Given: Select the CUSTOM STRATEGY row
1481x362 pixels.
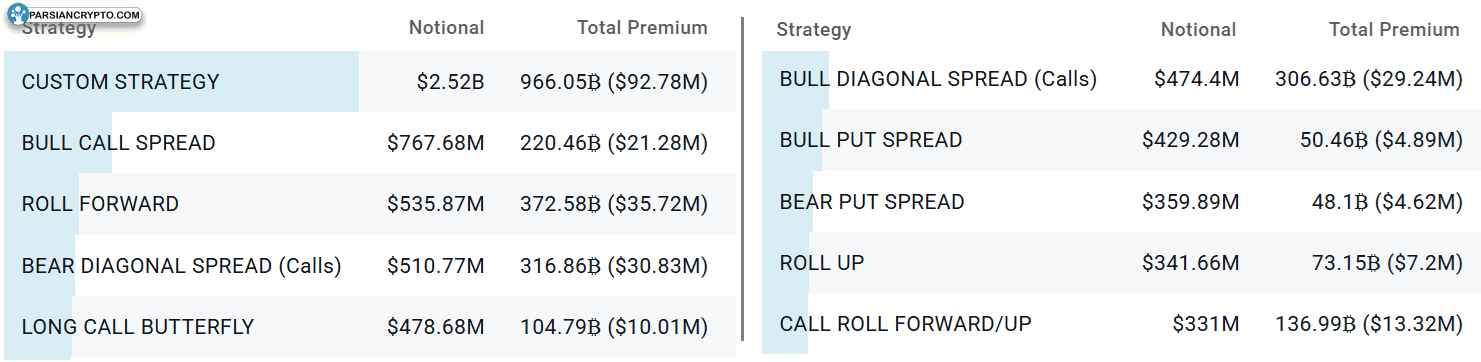Looking at the screenshot, I should (370, 82).
